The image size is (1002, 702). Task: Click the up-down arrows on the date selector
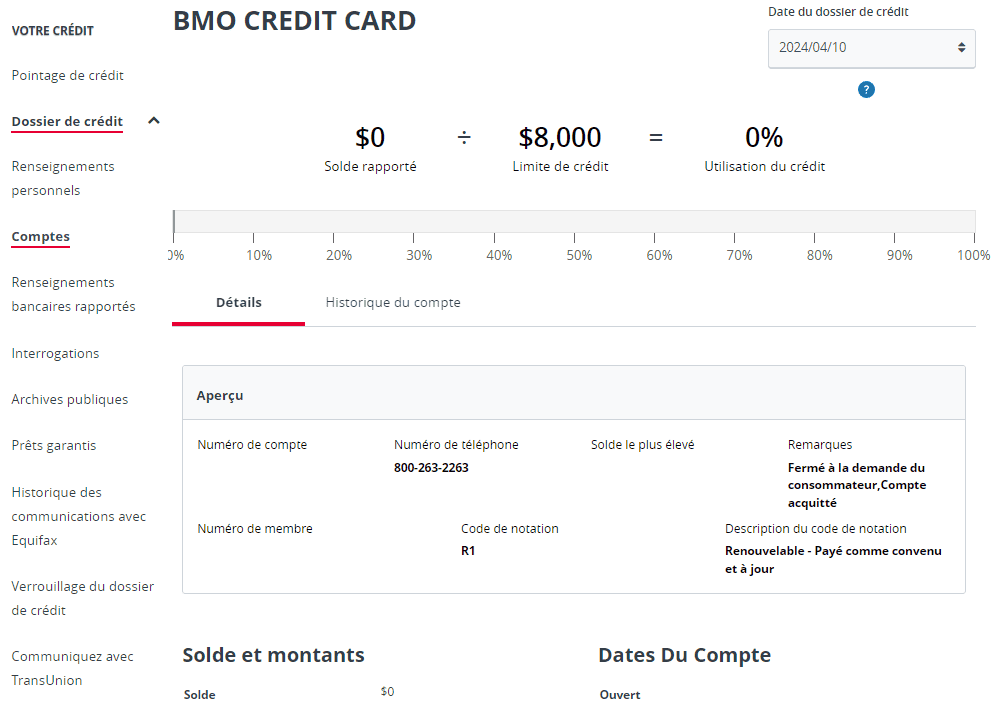(963, 48)
